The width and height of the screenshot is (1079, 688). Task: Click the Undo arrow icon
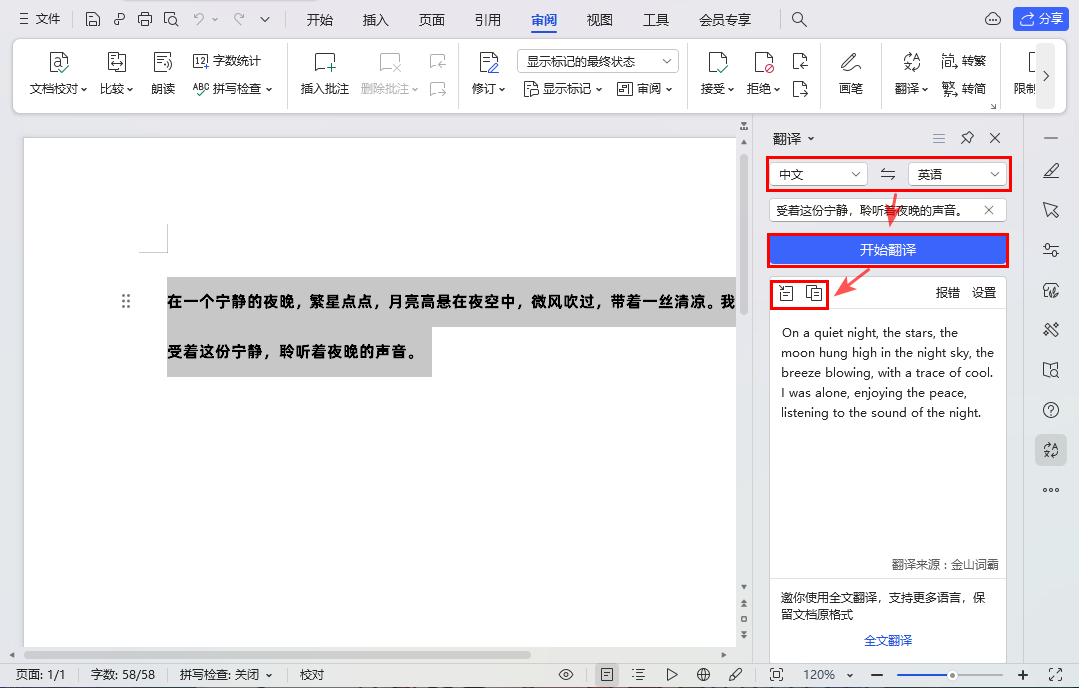coord(199,19)
